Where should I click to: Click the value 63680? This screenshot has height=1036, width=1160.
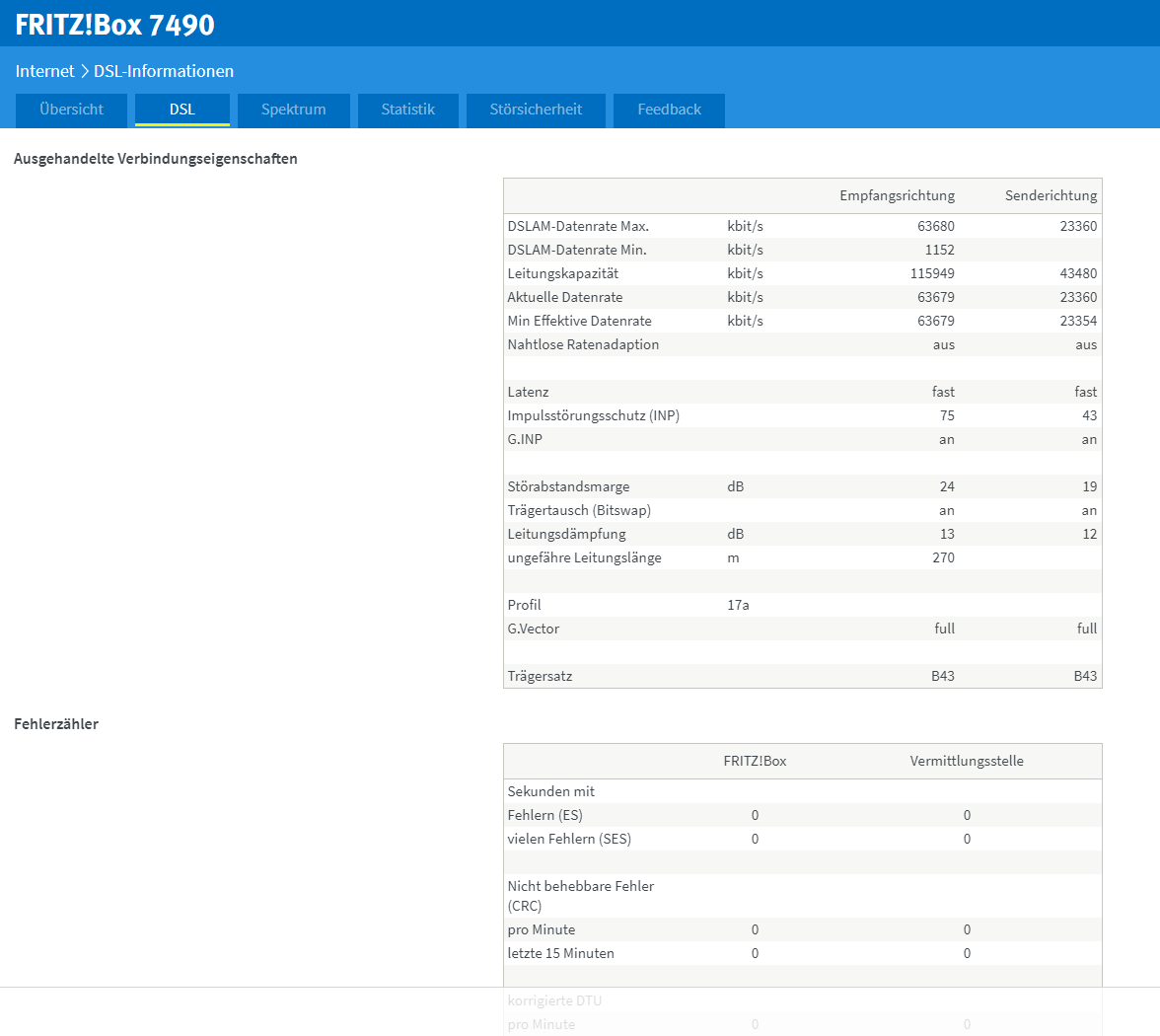[936, 227]
